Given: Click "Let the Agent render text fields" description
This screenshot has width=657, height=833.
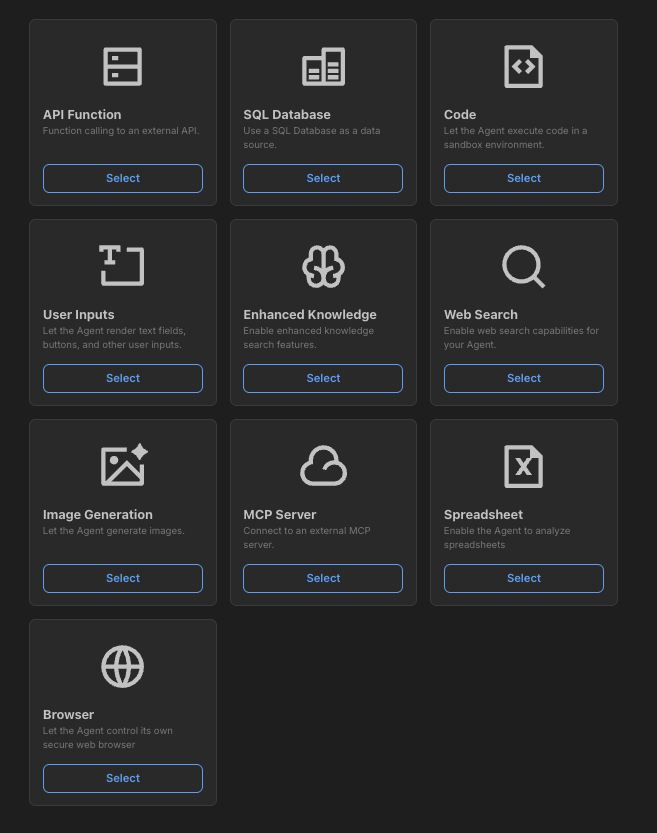Looking at the screenshot, I should coord(114,337).
